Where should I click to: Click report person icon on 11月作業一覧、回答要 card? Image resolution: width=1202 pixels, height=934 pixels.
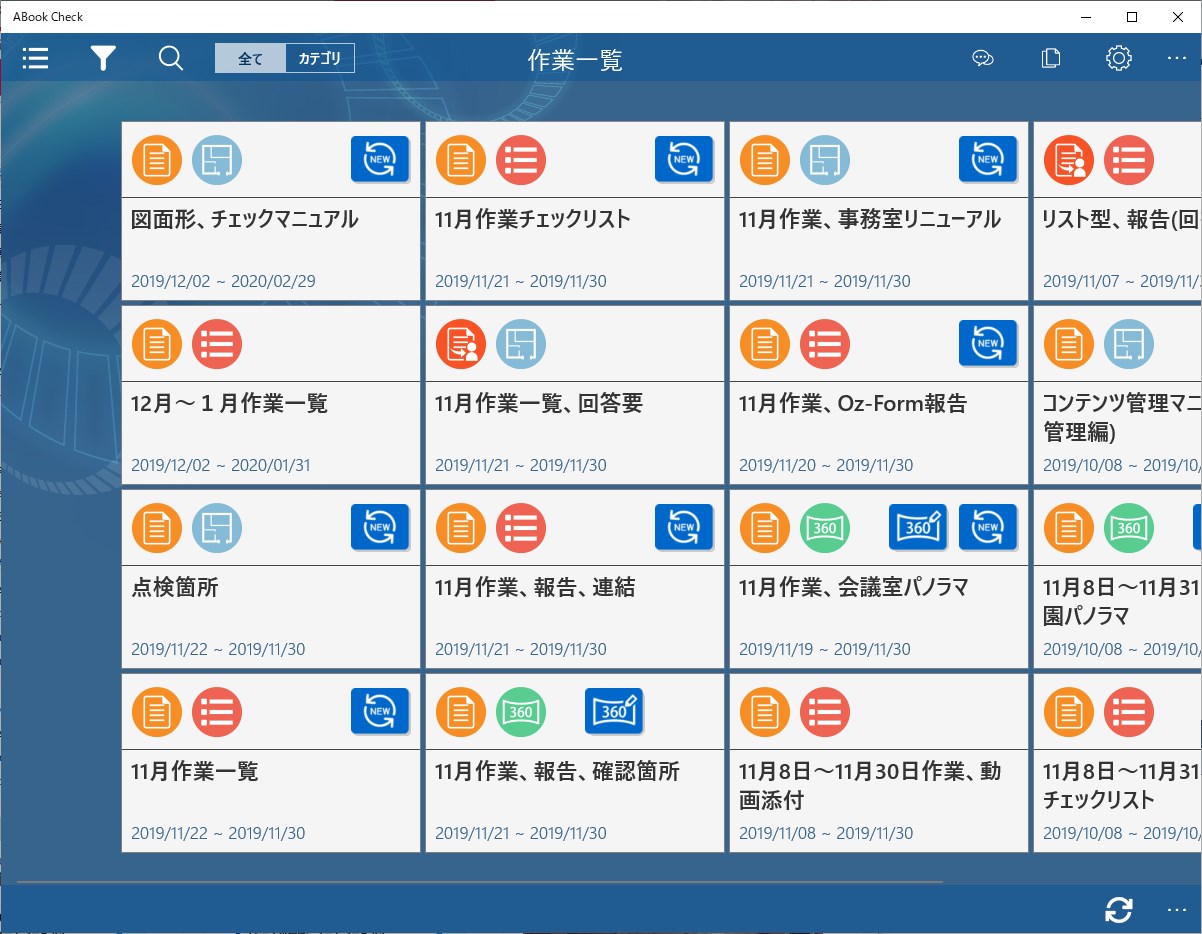pyautogui.click(x=461, y=344)
